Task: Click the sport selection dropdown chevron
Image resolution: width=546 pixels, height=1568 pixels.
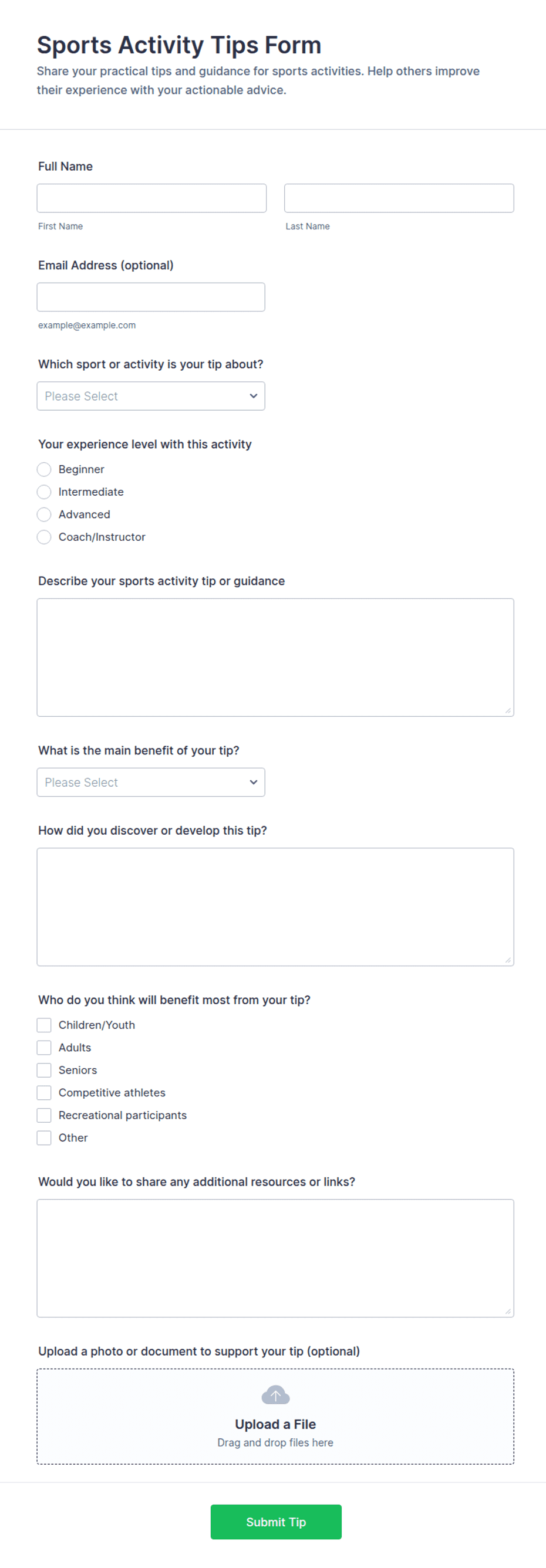Action: tap(254, 395)
